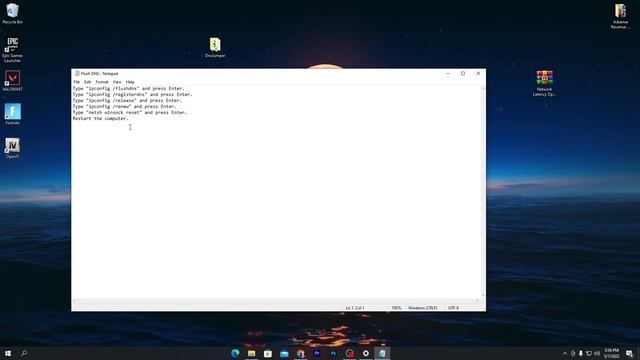The width and height of the screenshot is (640, 360).
Task: Open the Help menu in Notepad
Action: pyautogui.click(x=130, y=82)
